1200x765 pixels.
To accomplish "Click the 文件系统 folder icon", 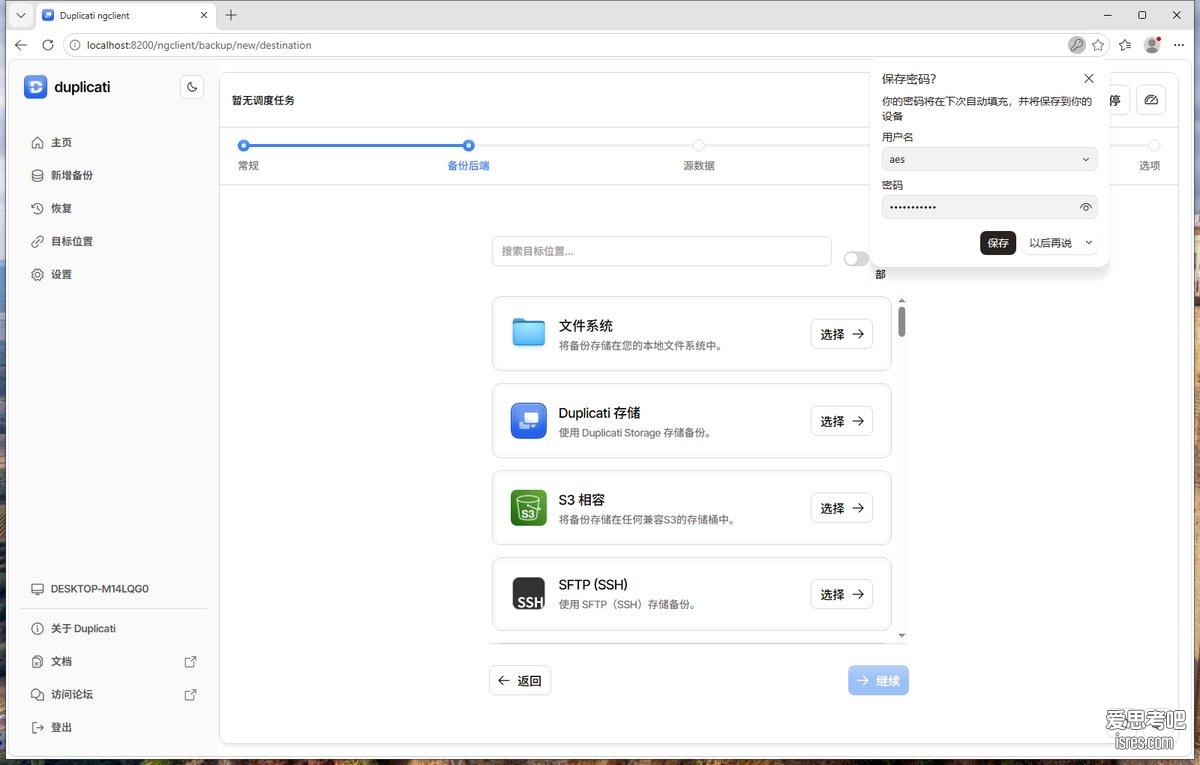I will [528, 332].
